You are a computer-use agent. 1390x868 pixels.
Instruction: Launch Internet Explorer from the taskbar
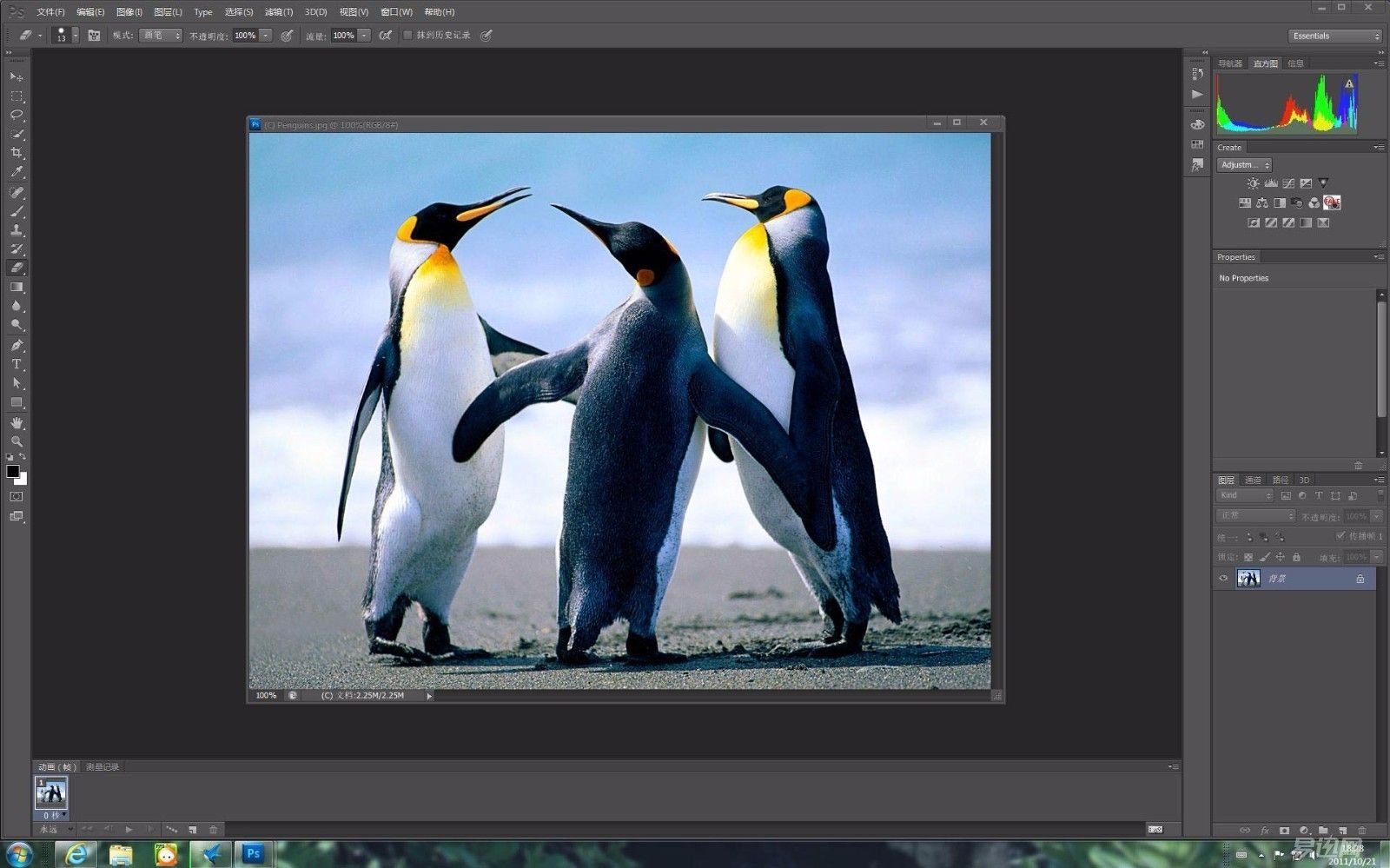pos(76,854)
